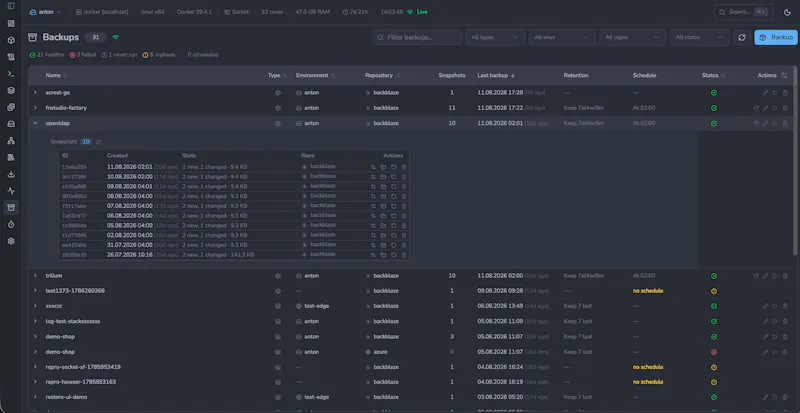Open the stopwatch timer icon in sidebar
This screenshot has height=413, width=800.
click(11, 224)
